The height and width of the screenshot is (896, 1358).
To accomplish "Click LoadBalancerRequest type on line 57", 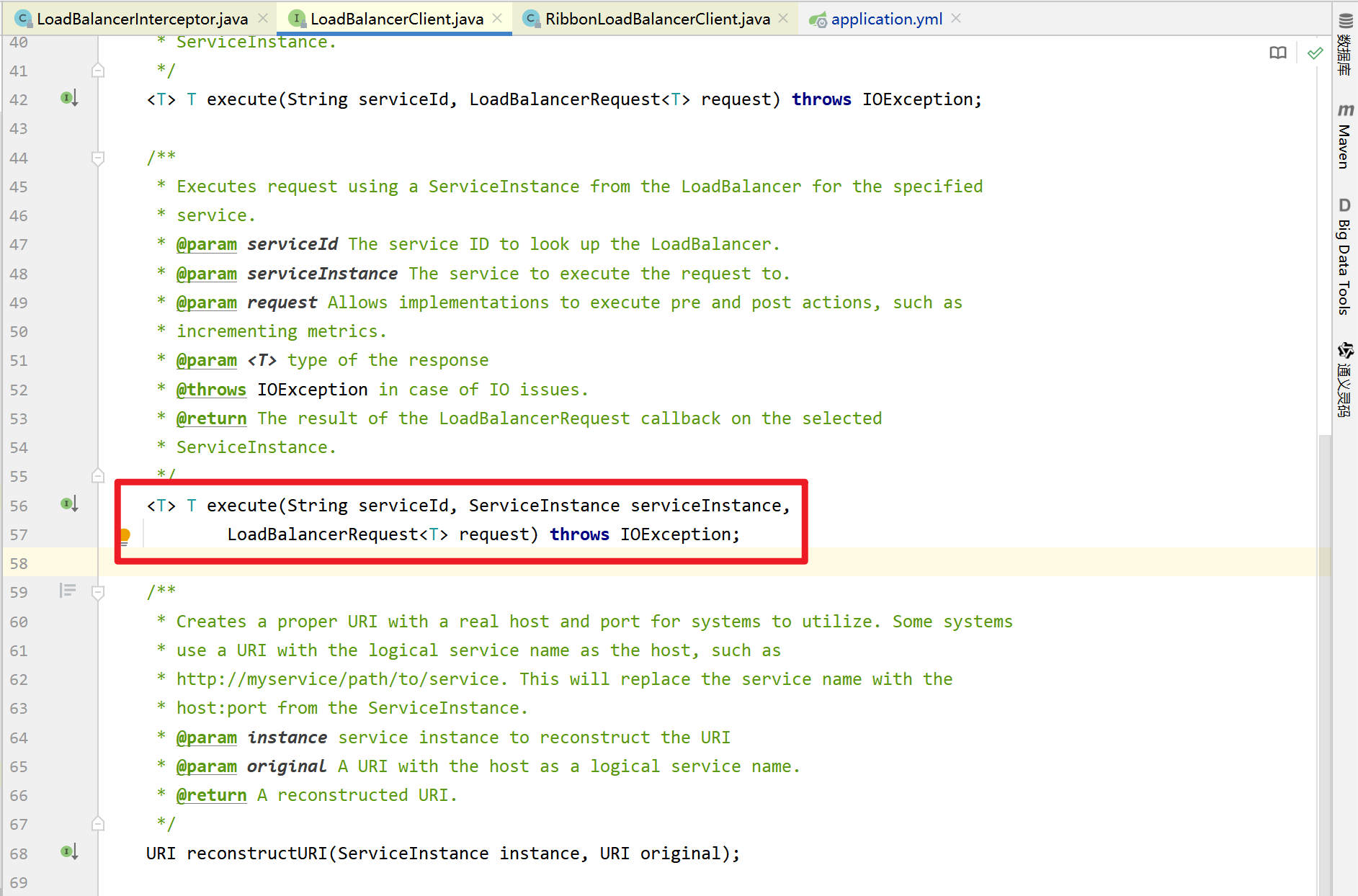I will click(x=323, y=534).
